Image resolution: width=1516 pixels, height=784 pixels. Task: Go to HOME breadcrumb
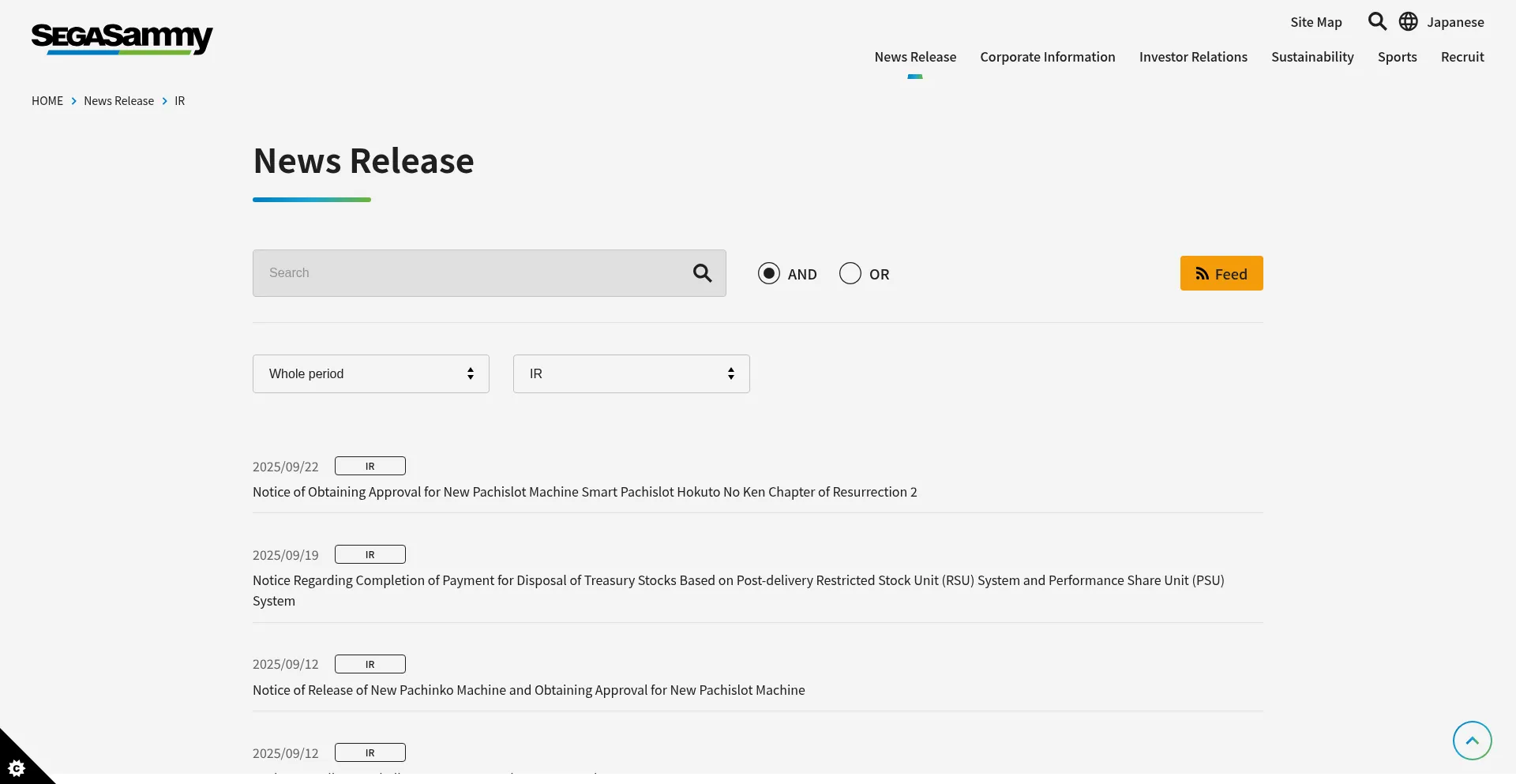47,101
